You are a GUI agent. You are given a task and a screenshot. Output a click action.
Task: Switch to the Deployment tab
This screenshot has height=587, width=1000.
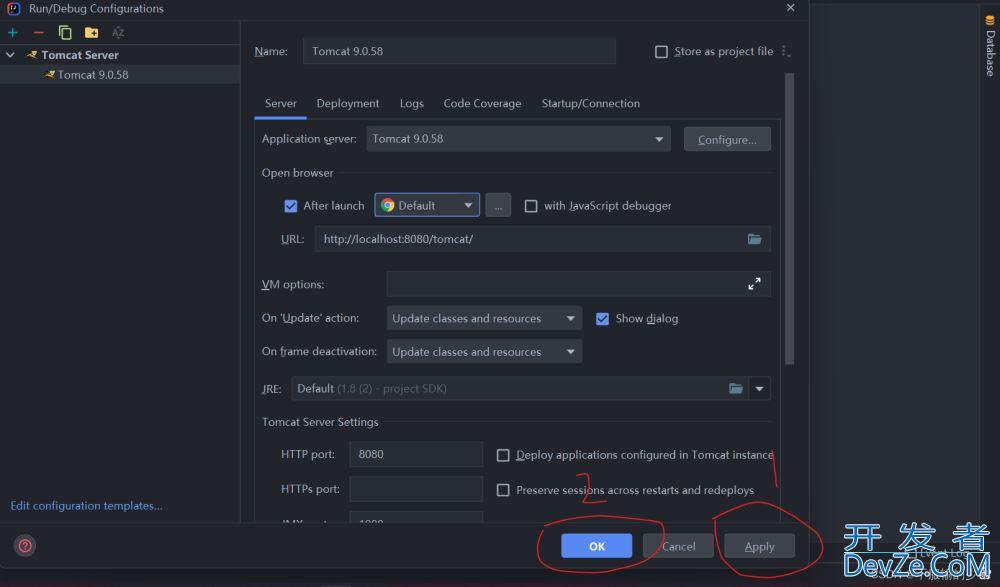point(348,103)
